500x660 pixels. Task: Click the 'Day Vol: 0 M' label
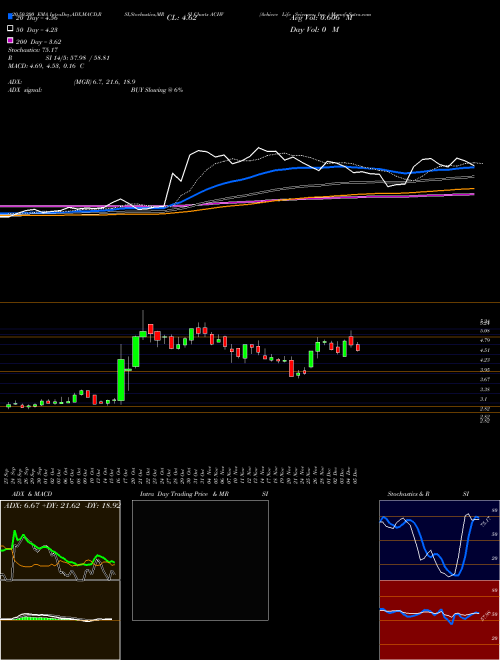point(314,30)
